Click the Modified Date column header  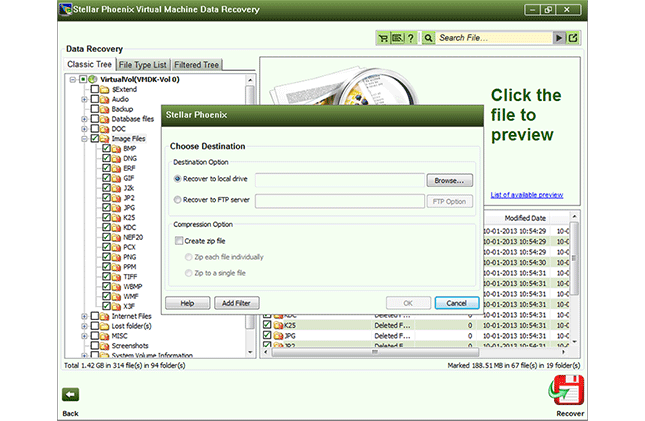(x=525, y=218)
